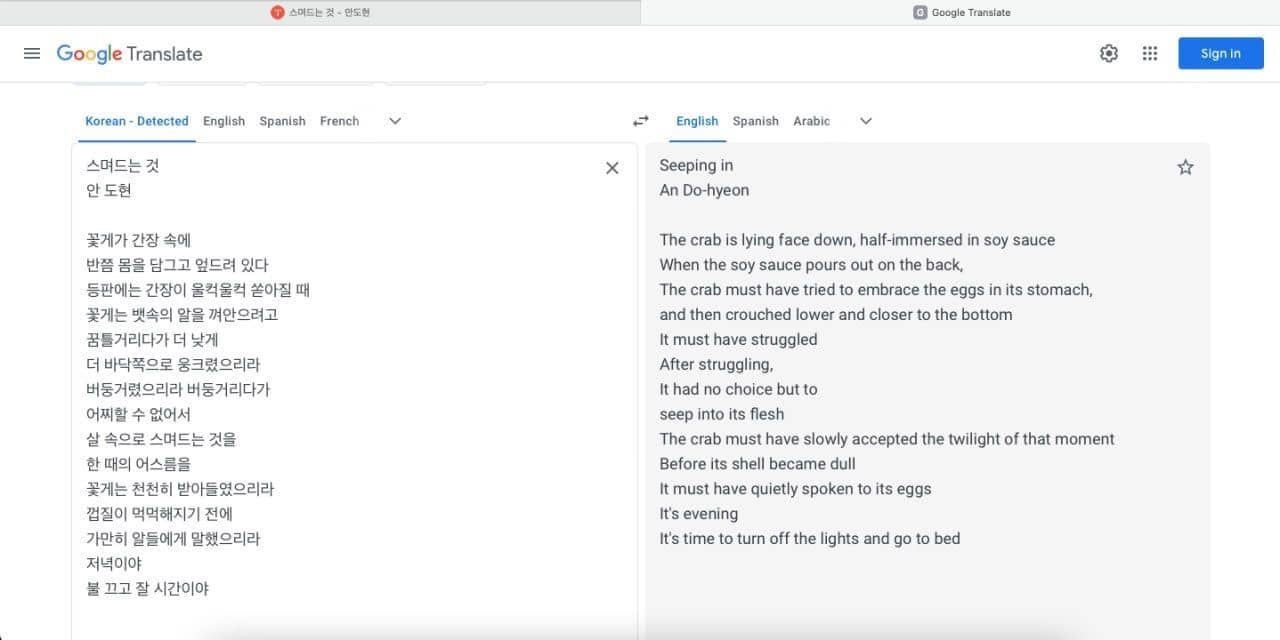The width and height of the screenshot is (1280, 640).
Task: Set target language to Spanish
Action: [x=756, y=121]
